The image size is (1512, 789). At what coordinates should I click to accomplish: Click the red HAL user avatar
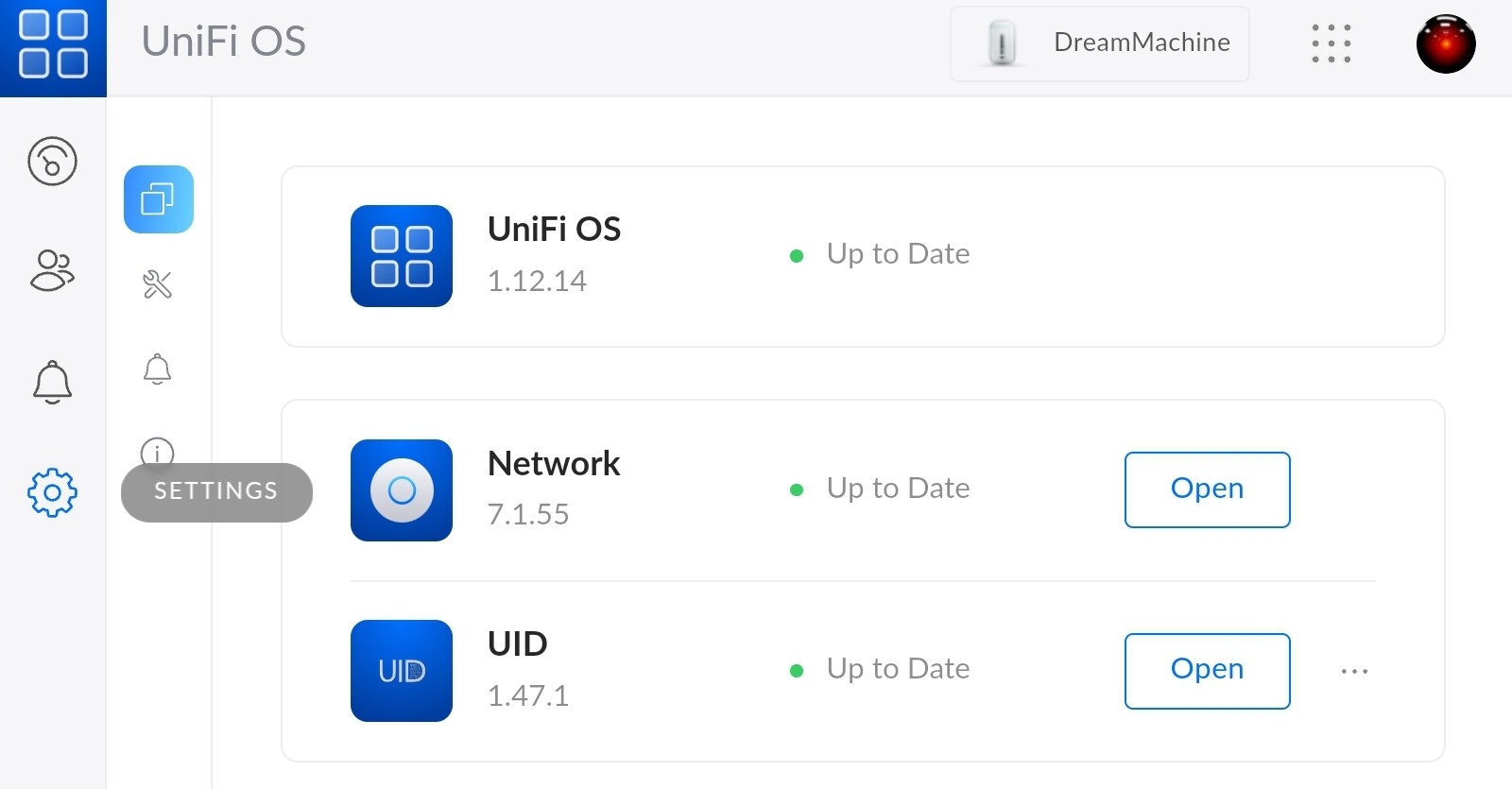pyautogui.click(x=1445, y=43)
